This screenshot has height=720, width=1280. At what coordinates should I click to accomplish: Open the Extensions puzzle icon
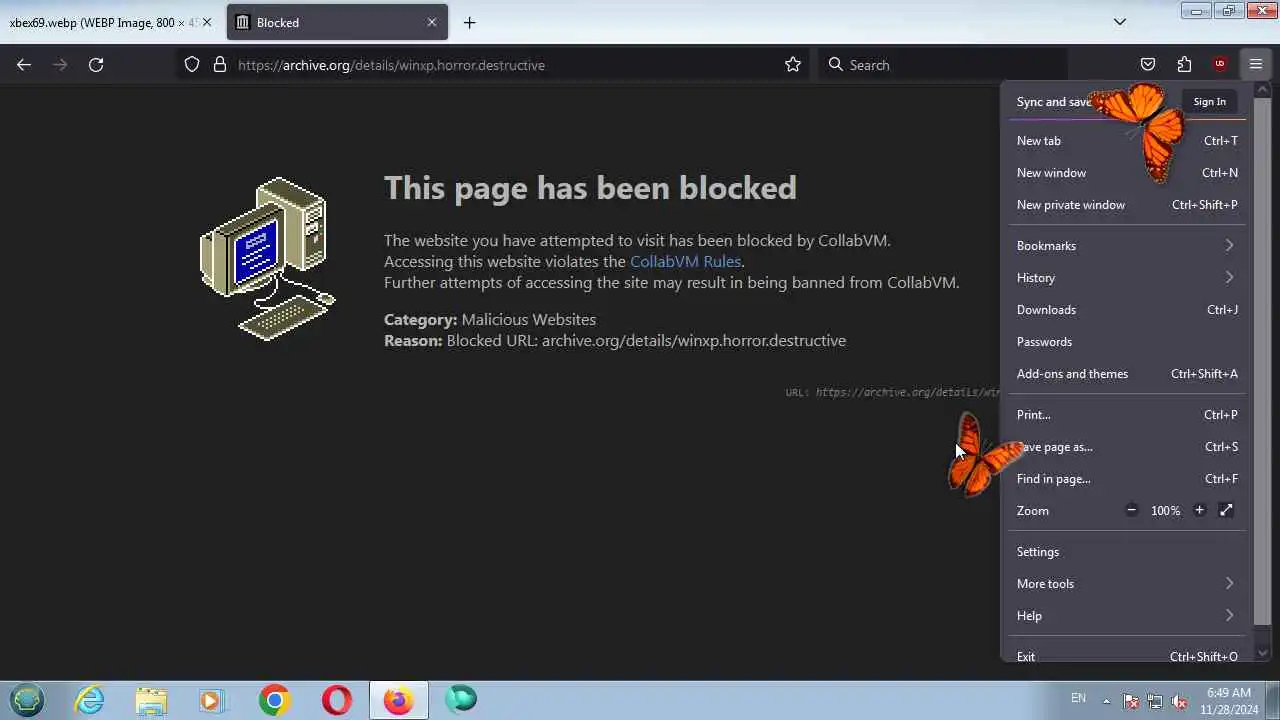pos(1184,65)
